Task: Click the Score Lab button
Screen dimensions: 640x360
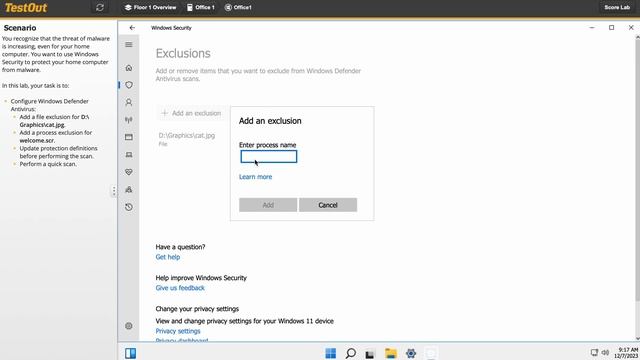Action: [617, 7]
